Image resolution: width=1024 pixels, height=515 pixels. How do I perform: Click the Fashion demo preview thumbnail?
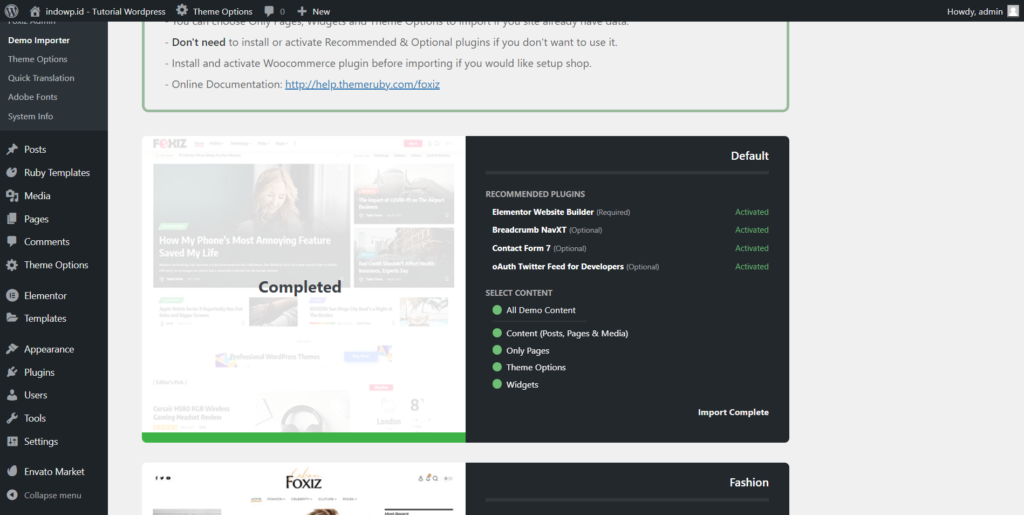(304, 489)
